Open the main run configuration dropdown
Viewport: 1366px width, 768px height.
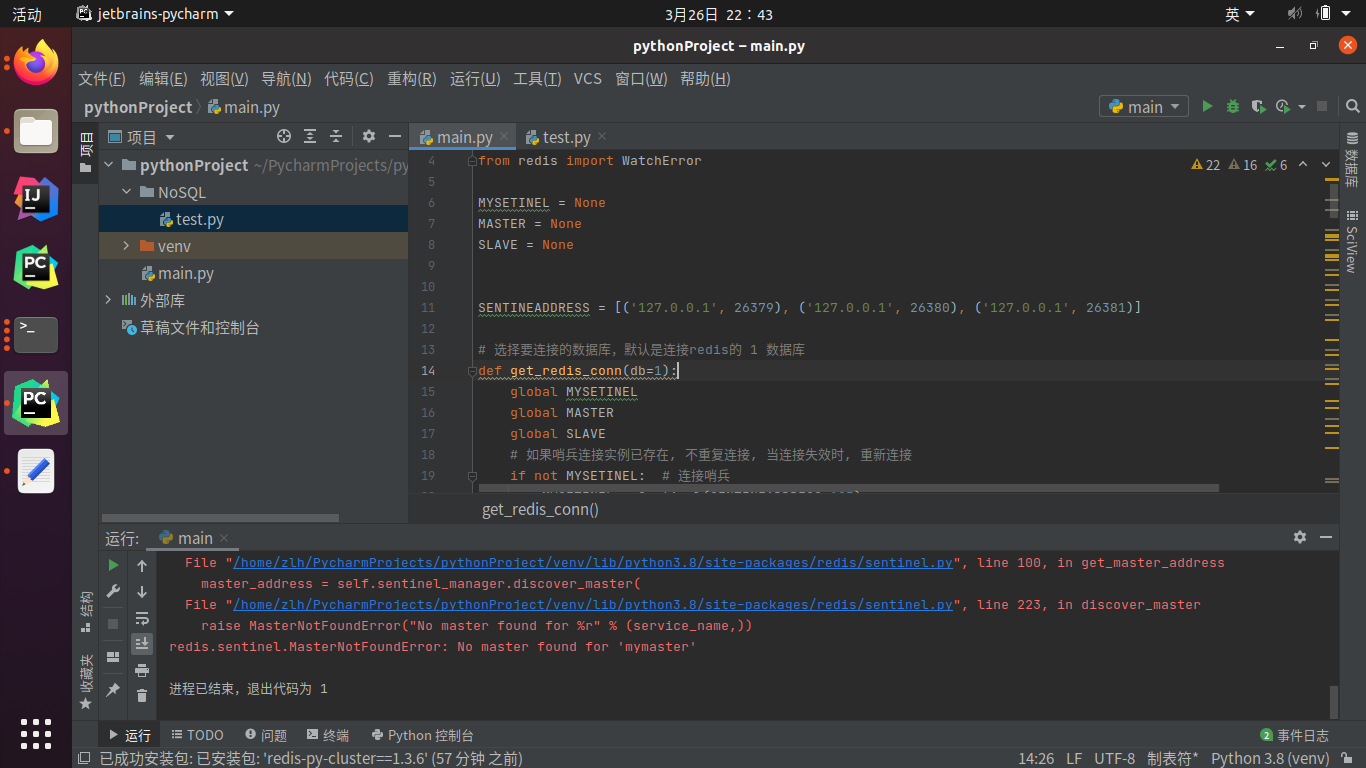click(x=1144, y=106)
